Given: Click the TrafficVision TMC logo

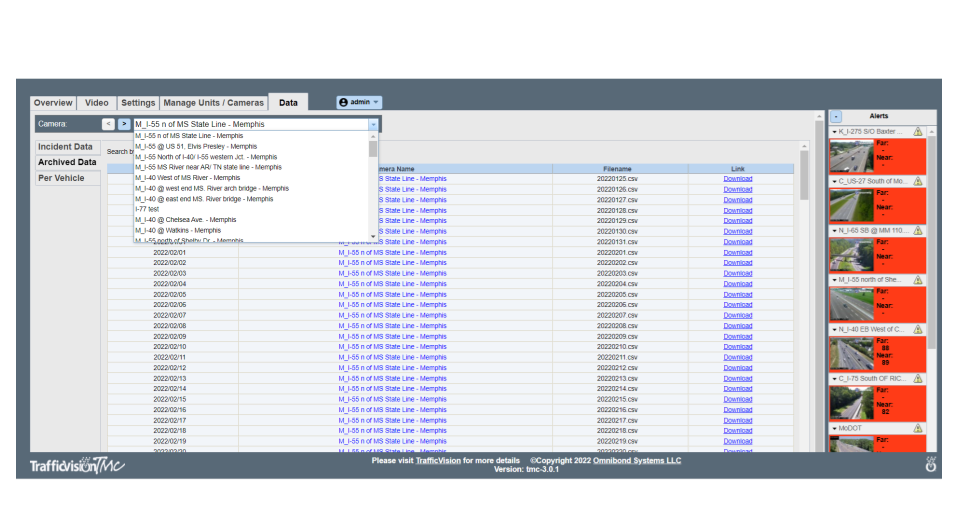Looking at the screenshot, I should coord(77,465).
